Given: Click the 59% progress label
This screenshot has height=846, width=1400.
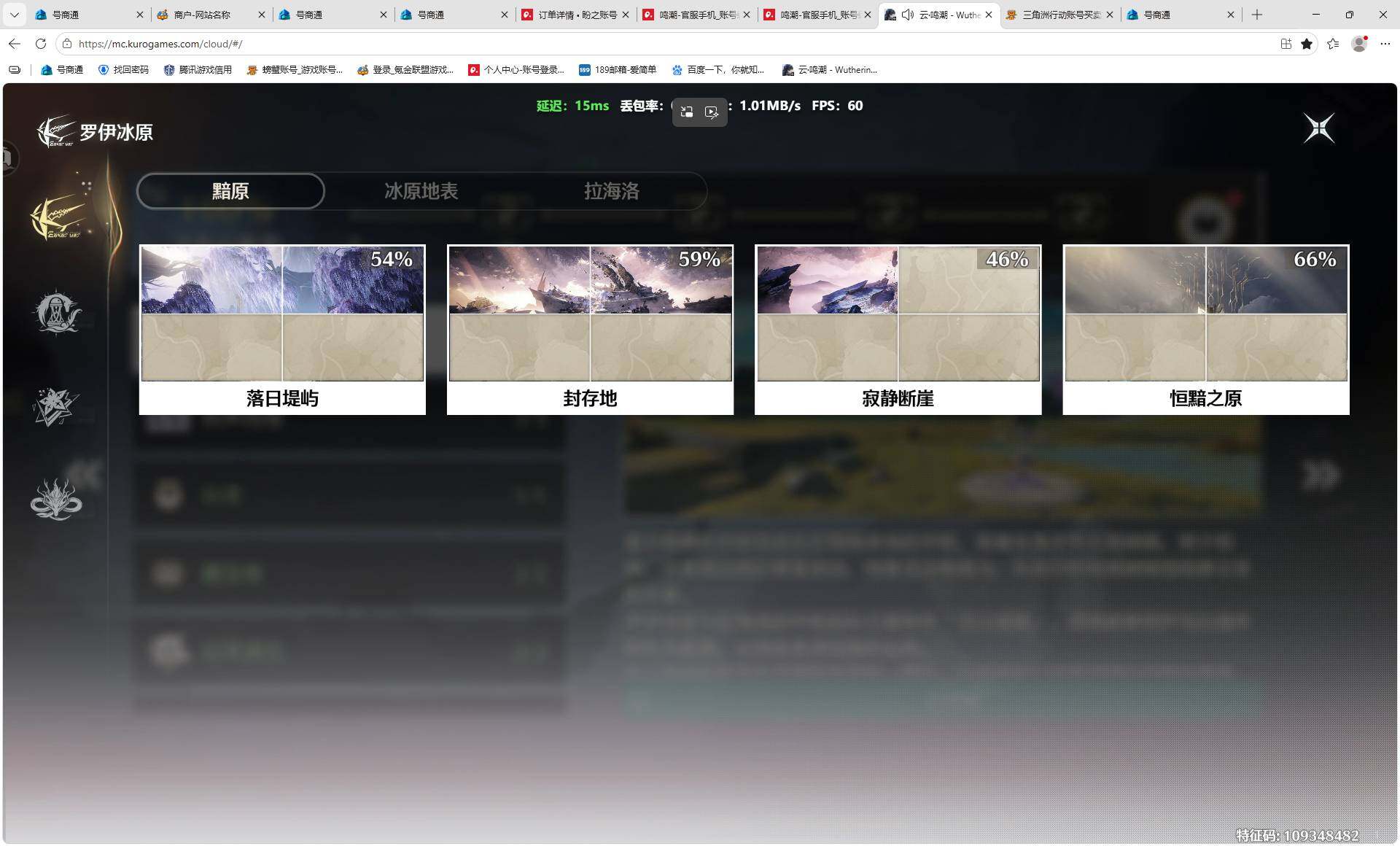Looking at the screenshot, I should pyautogui.click(x=699, y=259).
